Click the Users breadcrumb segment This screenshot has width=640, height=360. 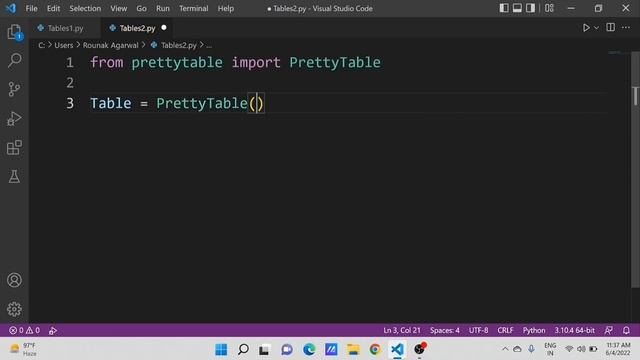(64, 45)
